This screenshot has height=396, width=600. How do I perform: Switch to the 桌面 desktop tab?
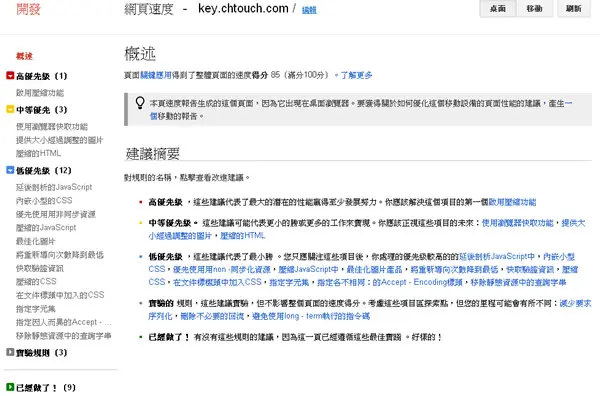pos(497,8)
